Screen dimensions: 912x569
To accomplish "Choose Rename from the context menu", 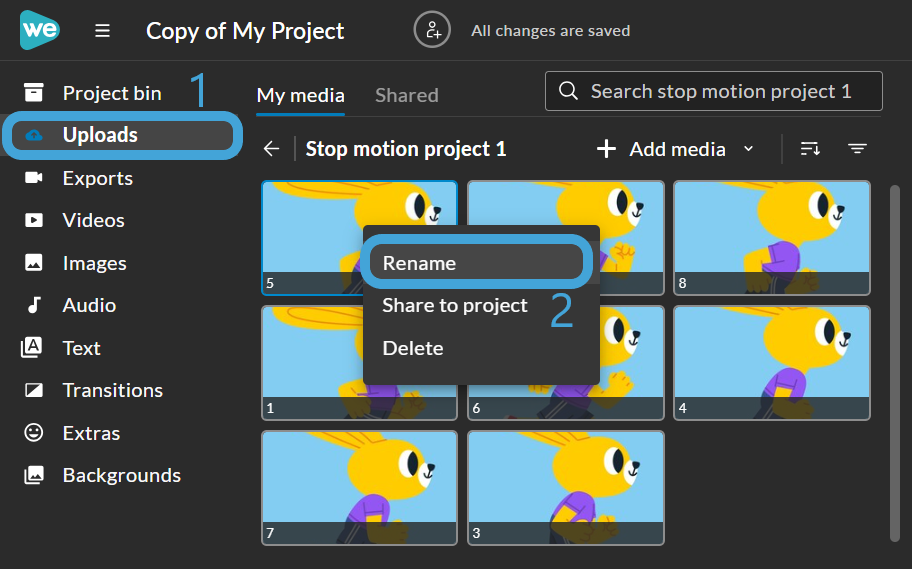I will pos(476,262).
